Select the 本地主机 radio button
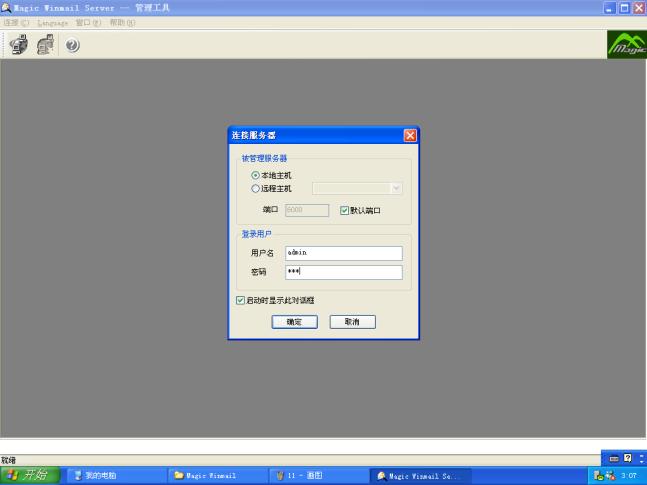The image size is (647, 485). (255, 175)
